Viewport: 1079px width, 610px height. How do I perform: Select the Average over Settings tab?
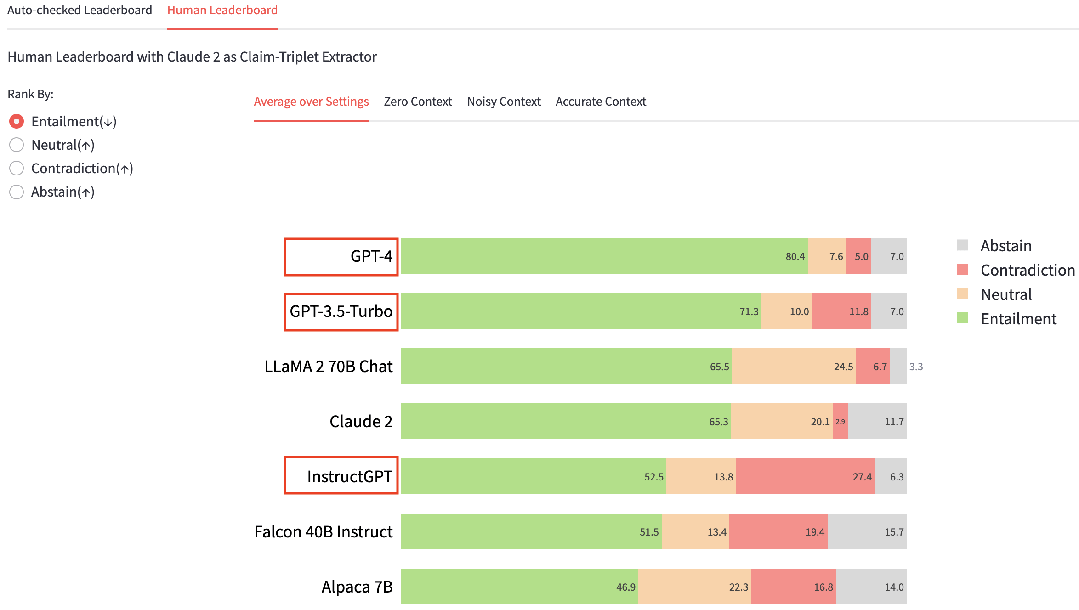point(311,102)
